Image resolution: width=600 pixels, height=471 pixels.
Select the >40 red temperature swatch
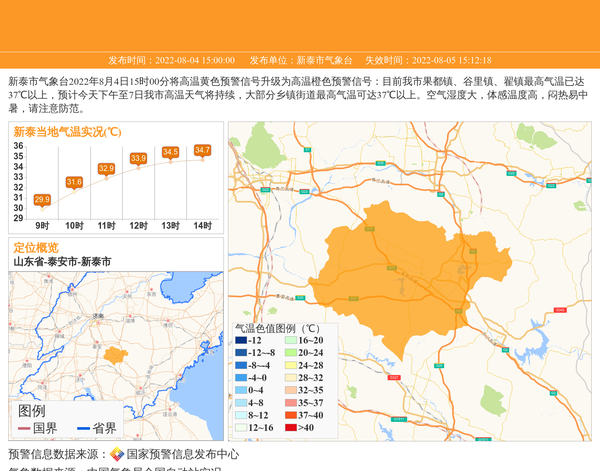289,428
